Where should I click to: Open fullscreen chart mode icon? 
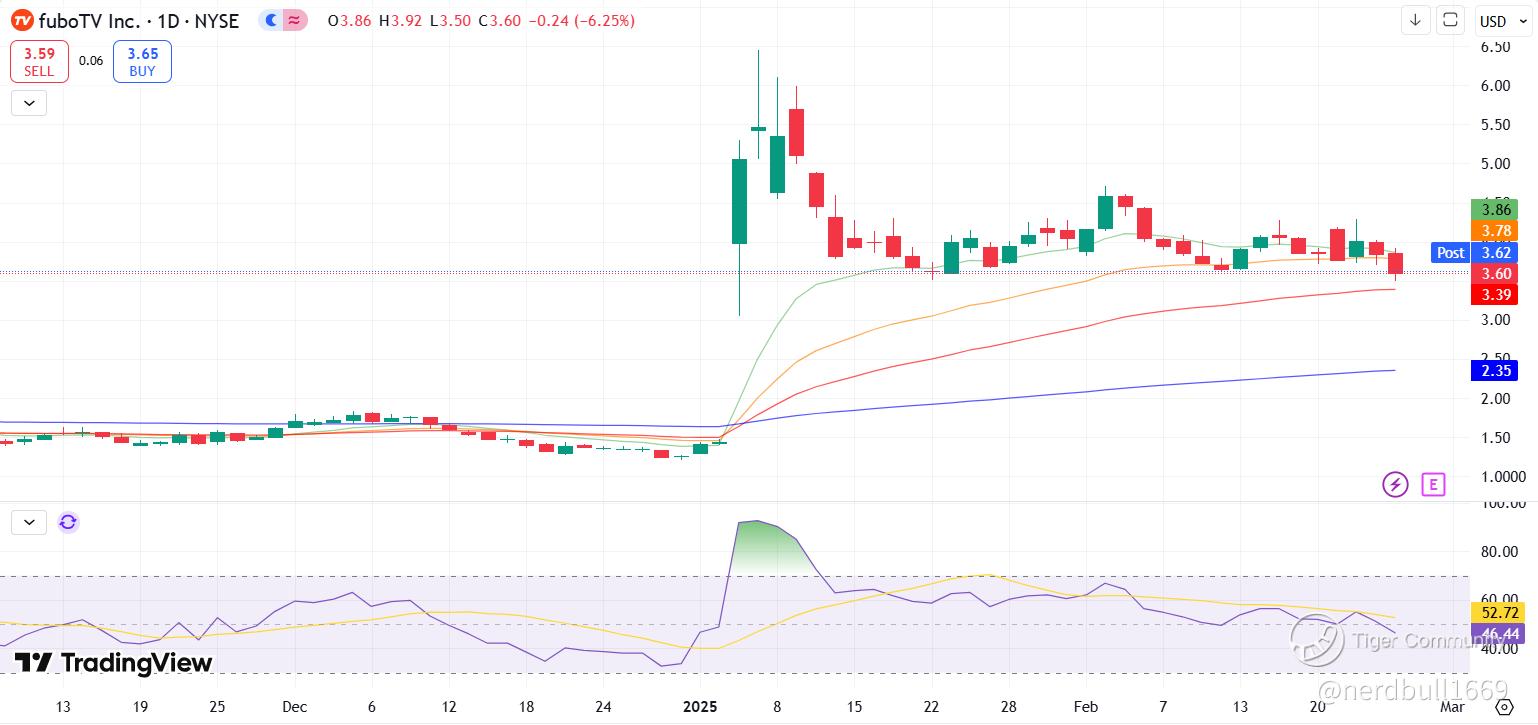(x=1450, y=20)
